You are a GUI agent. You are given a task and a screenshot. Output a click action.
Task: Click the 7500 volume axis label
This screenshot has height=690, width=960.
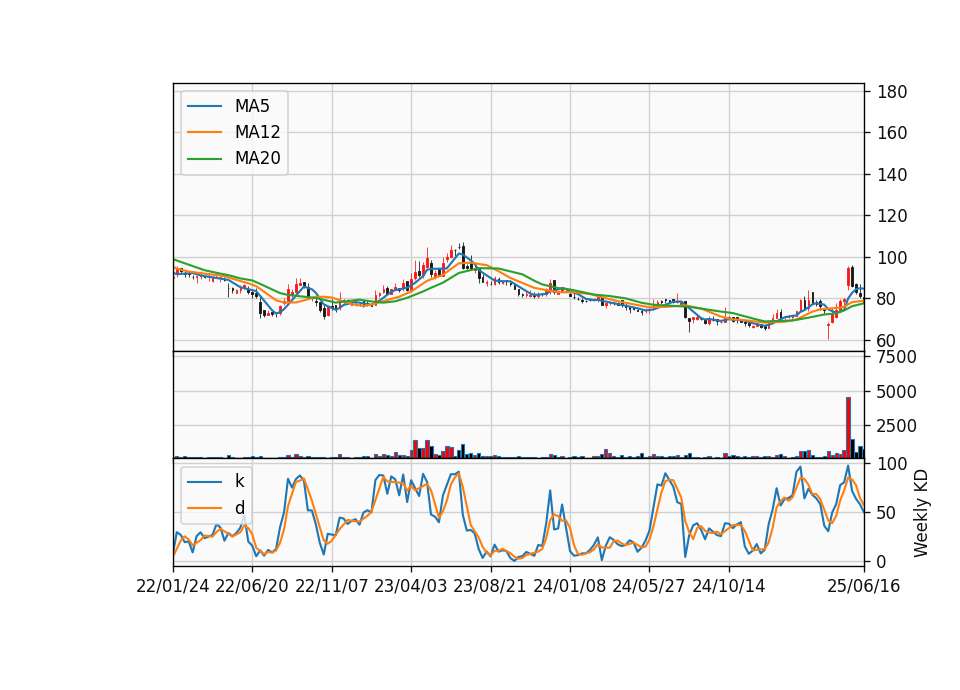896,357
